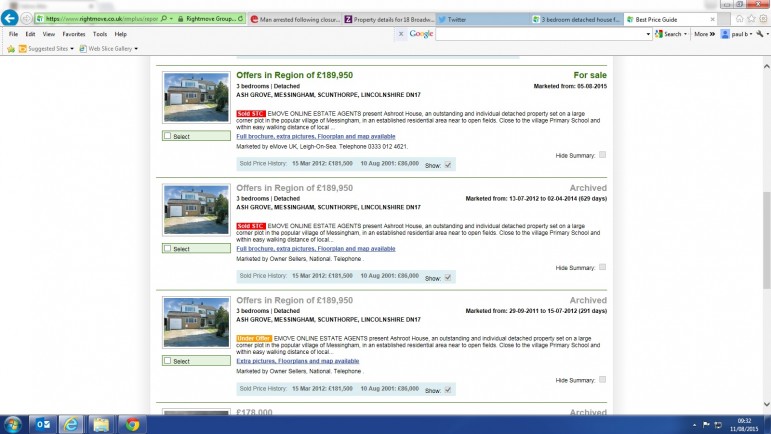Check Hide Summary for the first listing
The height and width of the screenshot is (434, 771).
click(x=602, y=155)
